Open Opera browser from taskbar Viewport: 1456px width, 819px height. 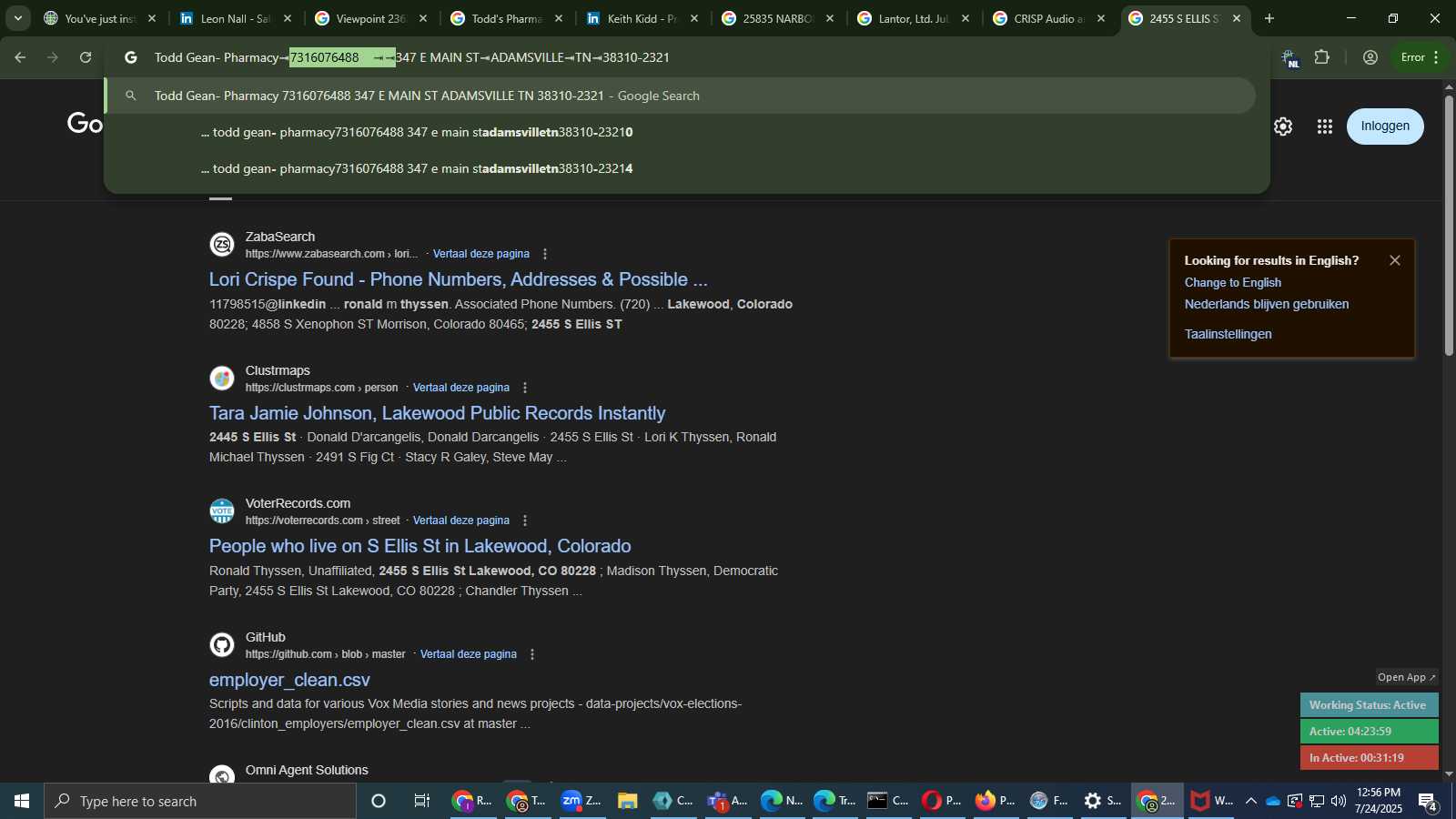pyautogui.click(x=941, y=801)
